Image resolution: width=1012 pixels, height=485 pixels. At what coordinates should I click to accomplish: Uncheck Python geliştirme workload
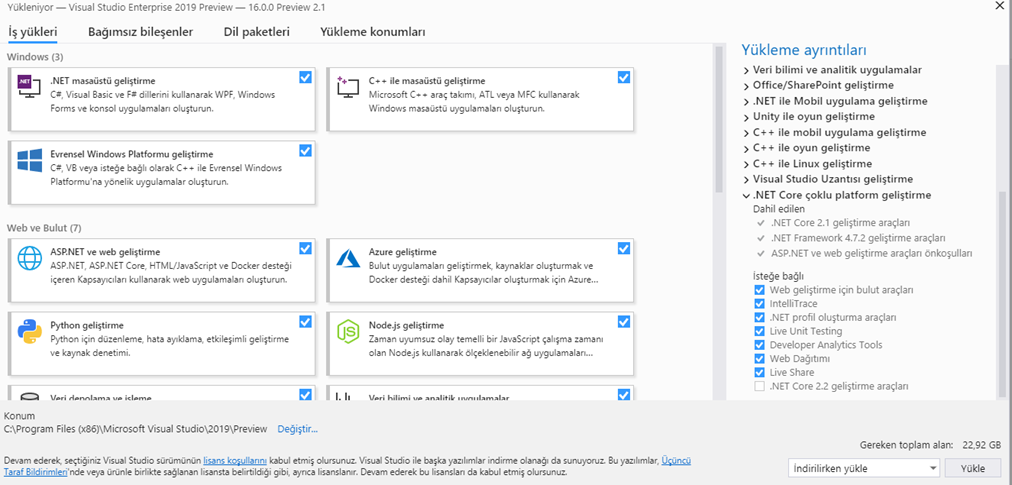coord(305,322)
